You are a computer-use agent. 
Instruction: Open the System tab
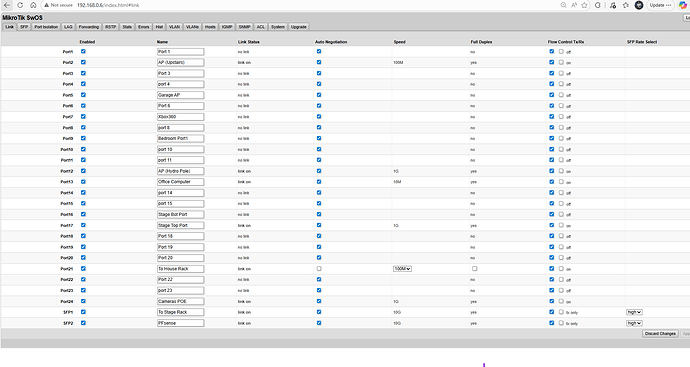pyautogui.click(x=278, y=27)
